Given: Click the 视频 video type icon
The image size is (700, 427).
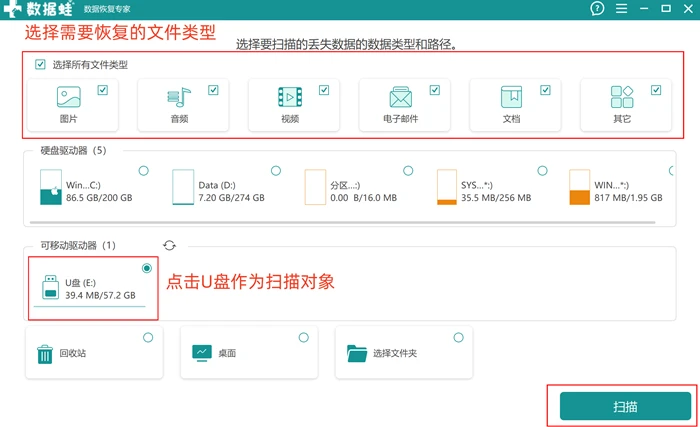Looking at the screenshot, I should (290, 97).
